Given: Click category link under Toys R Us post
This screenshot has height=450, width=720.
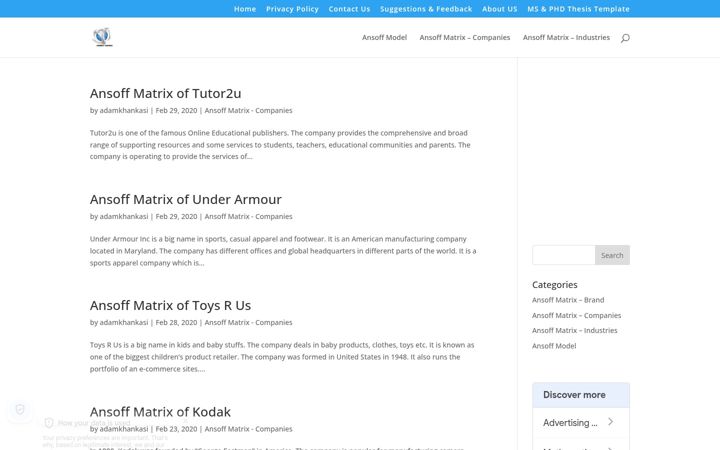Looking at the screenshot, I should (x=248, y=322).
